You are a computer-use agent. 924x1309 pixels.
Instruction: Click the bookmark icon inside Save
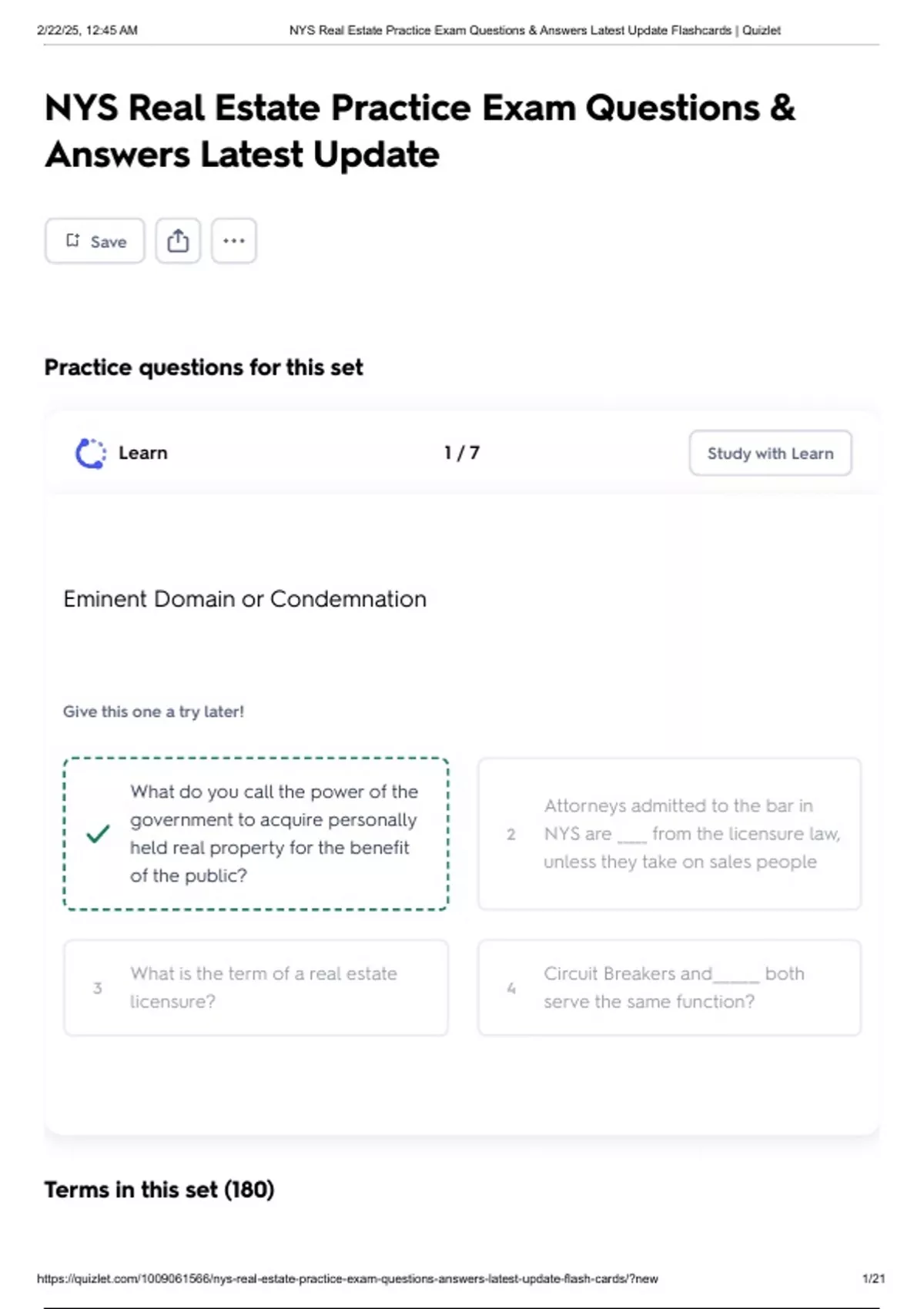[x=72, y=240]
